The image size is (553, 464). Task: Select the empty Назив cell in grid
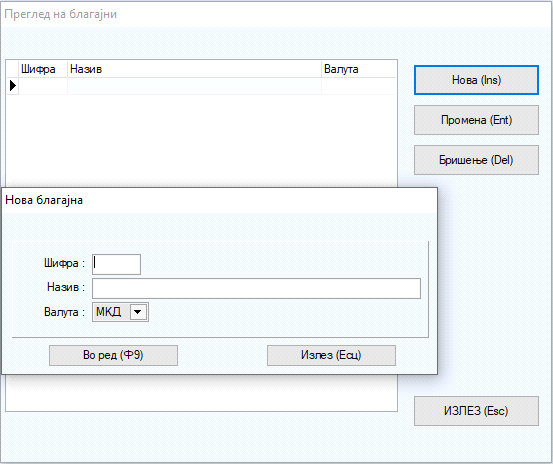(x=194, y=86)
